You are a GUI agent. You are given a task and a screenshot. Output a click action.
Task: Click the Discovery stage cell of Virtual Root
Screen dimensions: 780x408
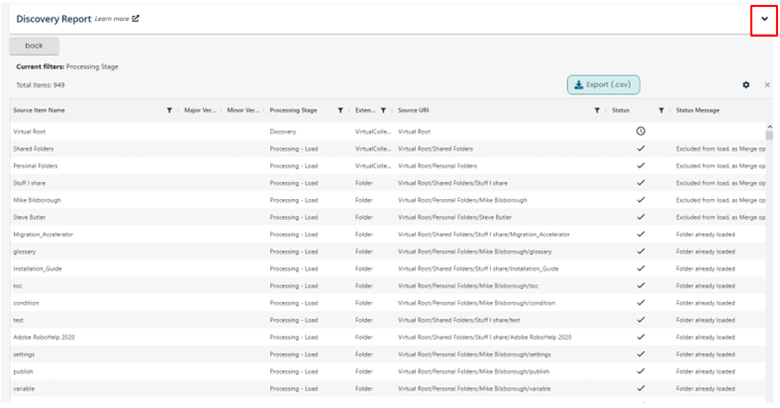(x=283, y=132)
